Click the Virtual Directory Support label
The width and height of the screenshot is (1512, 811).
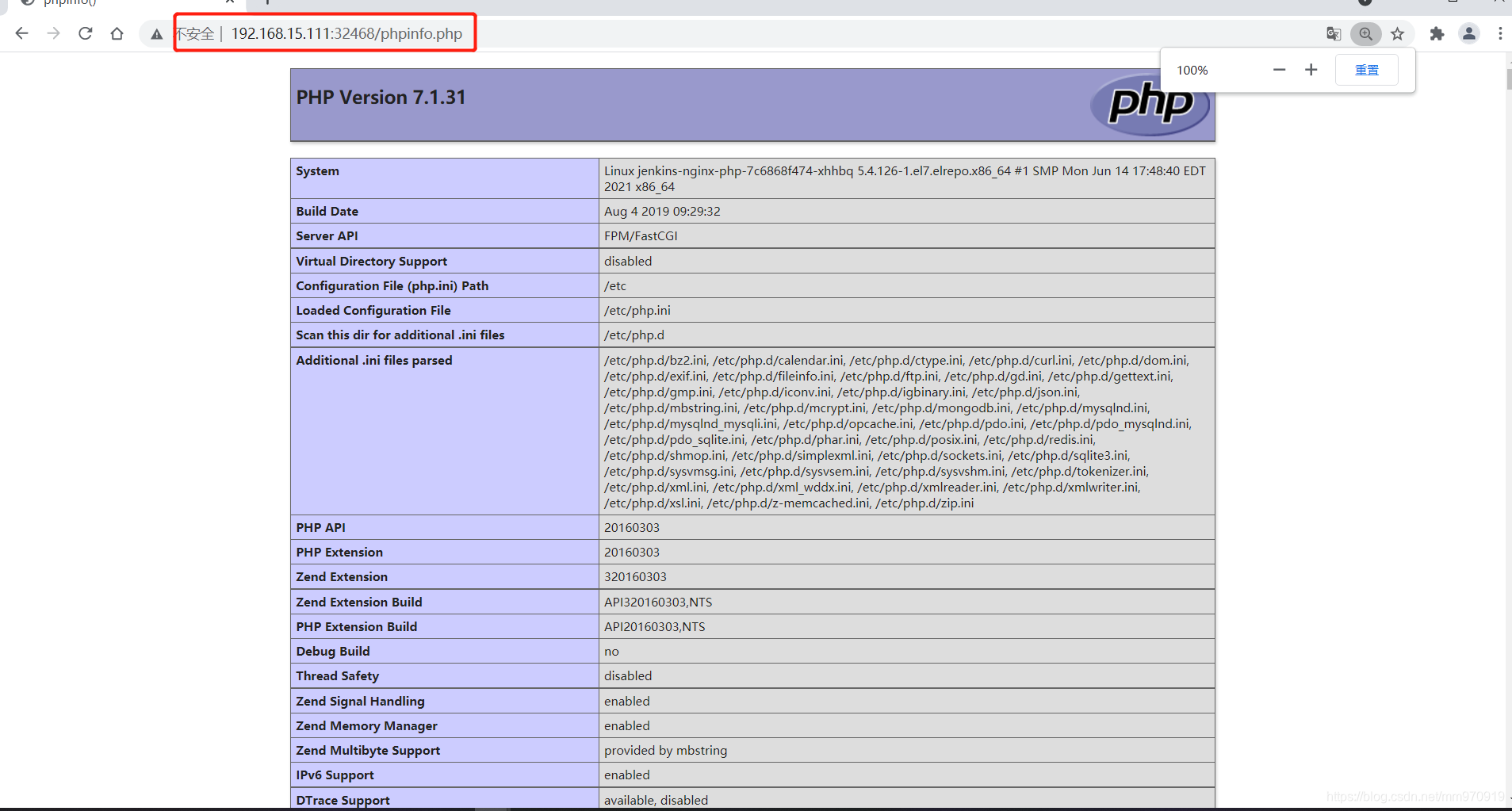[371, 262]
